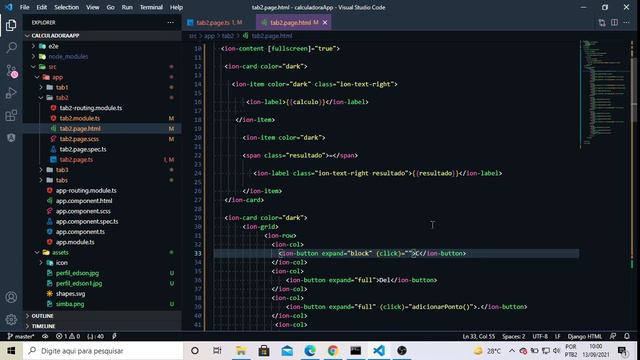Image resolution: width=640 pixels, height=360 pixels.
Task: Click the code minimap preview
Action: coord(605,94)
